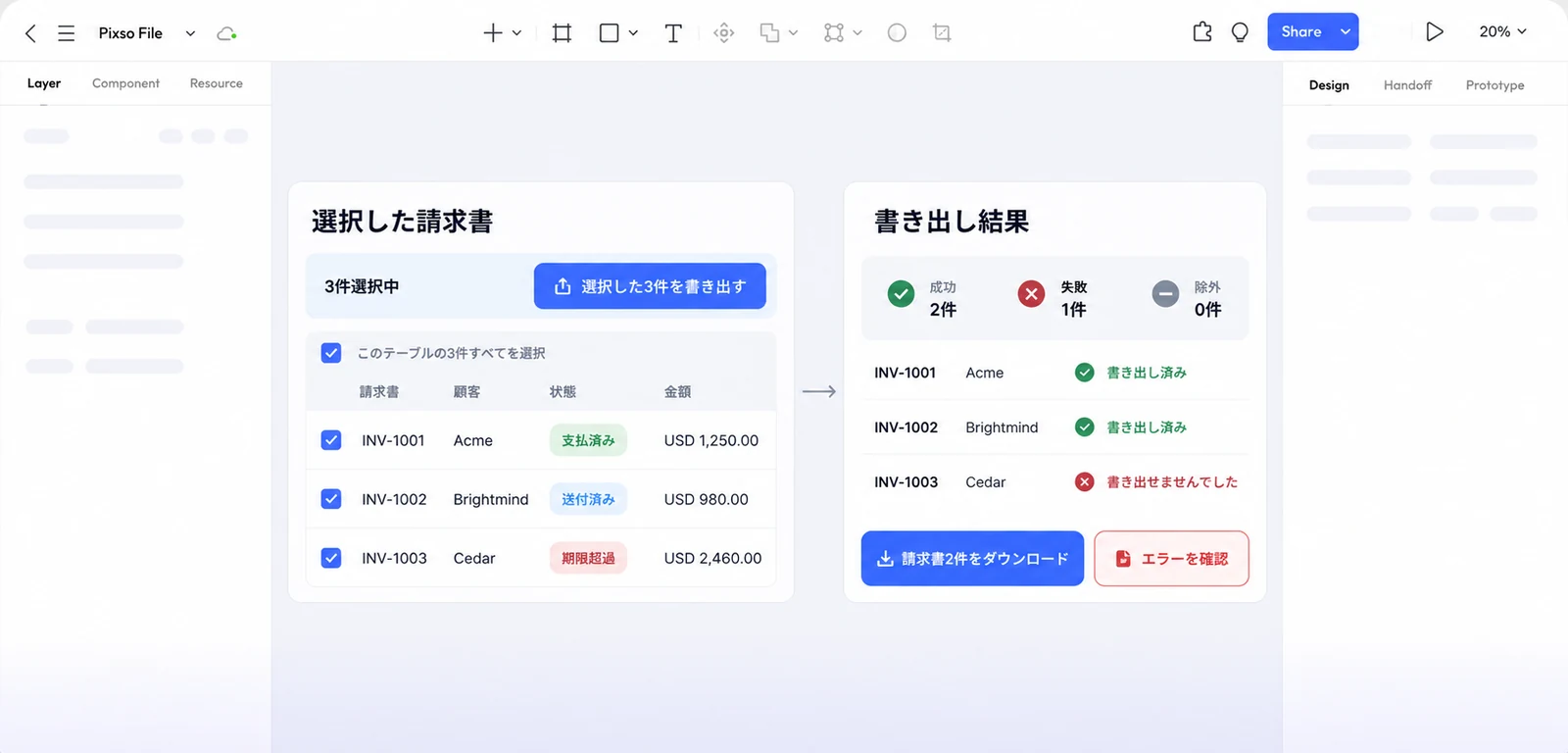This screenshot has height=753, width=1568.
Task: Select the Frame tool
Action: coord(562,33)
